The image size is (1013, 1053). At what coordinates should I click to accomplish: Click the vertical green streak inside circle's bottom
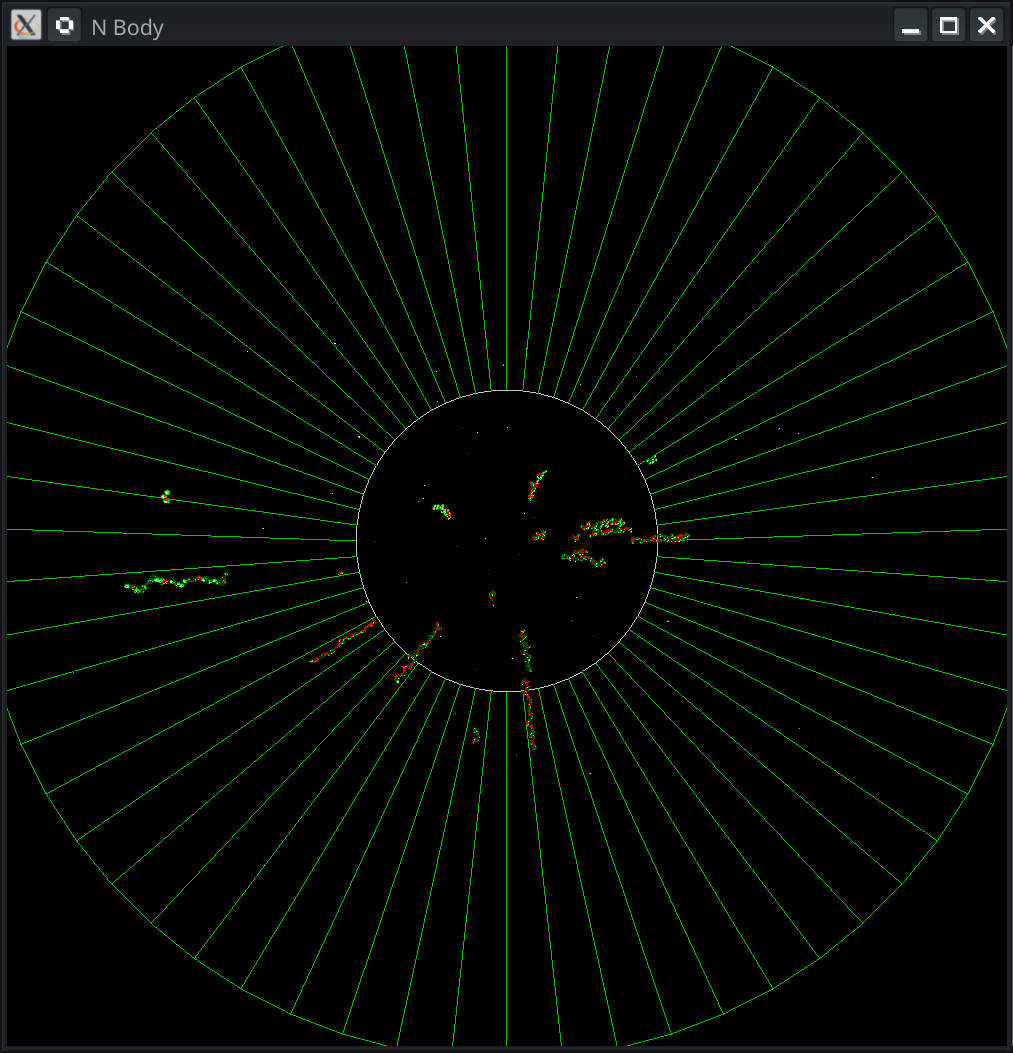[x=525, y=650]
